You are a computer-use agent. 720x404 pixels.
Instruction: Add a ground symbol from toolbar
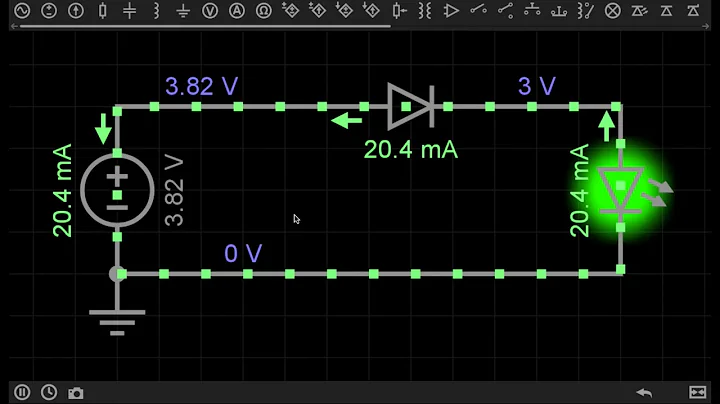tap(183, 11)
